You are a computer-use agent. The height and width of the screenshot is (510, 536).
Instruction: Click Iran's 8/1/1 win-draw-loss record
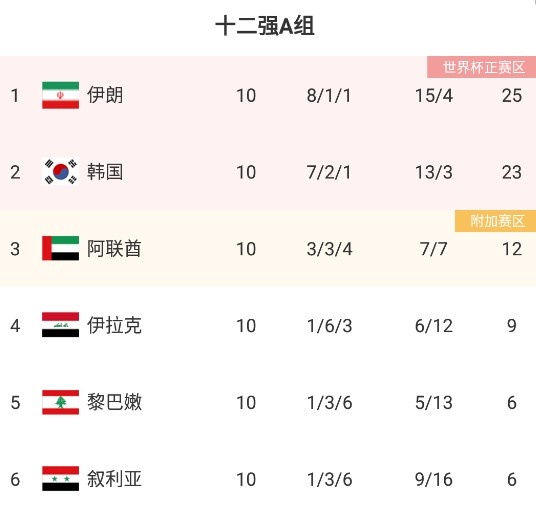[x=329, y=95]
